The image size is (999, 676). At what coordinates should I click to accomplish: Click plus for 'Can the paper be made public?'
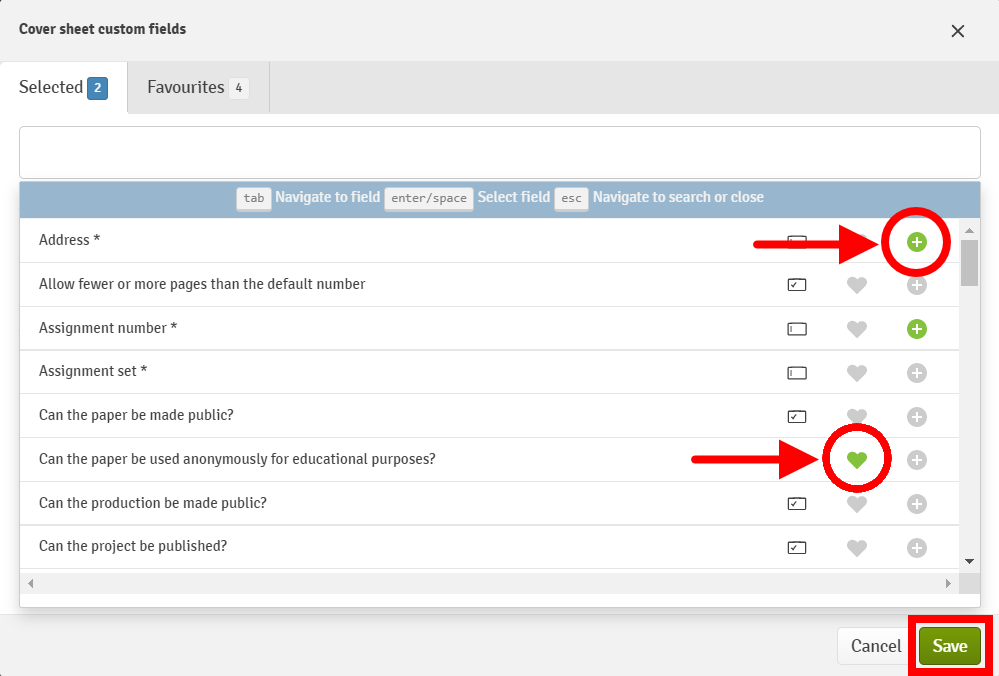(916, 417)
